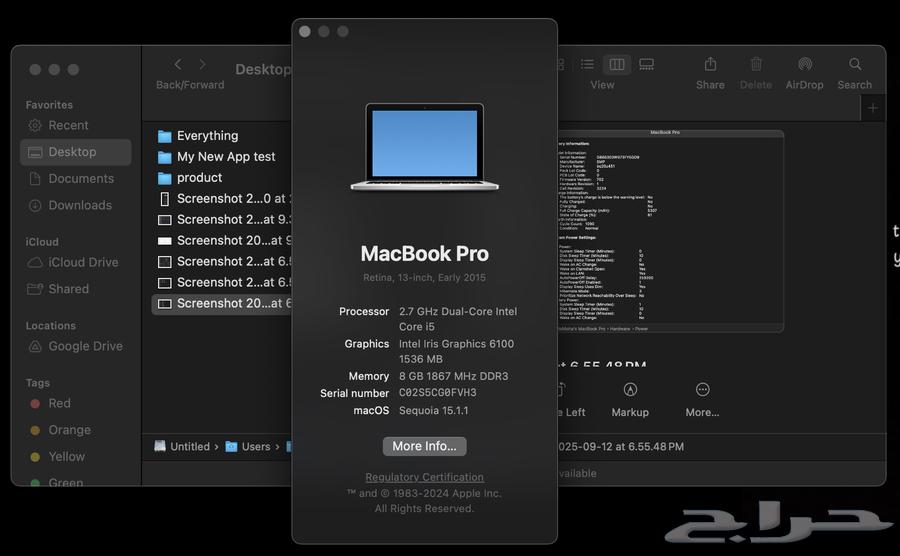The image size is (900, 556).
Task: Open AirDrop from the Finder toolbar
Action: pyautogui.click(x=804, y=65)
